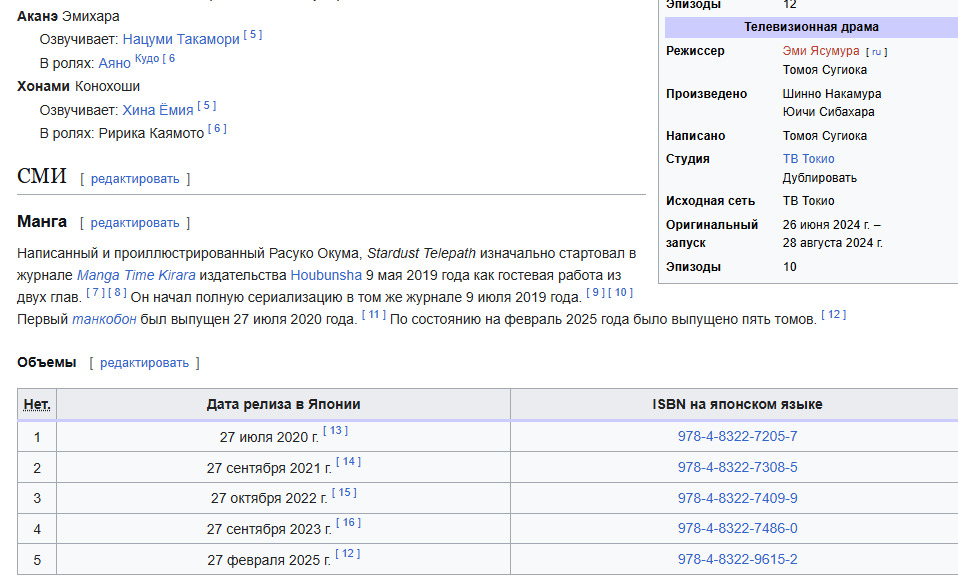Click the Нет. column header
This screenshot has width=958, height=582.
37,404
